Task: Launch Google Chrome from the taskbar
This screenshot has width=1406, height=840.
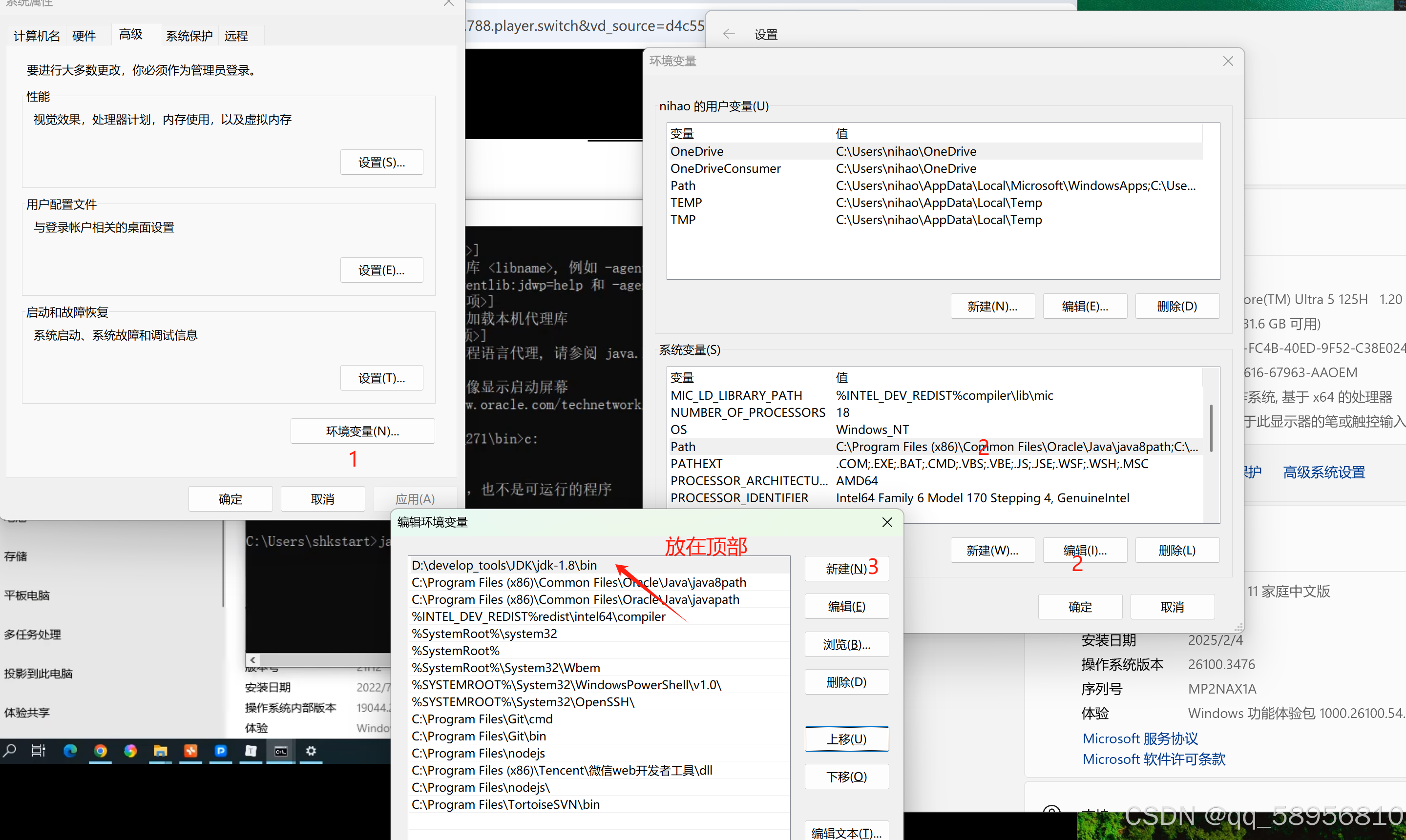Action: pos(100,752)
